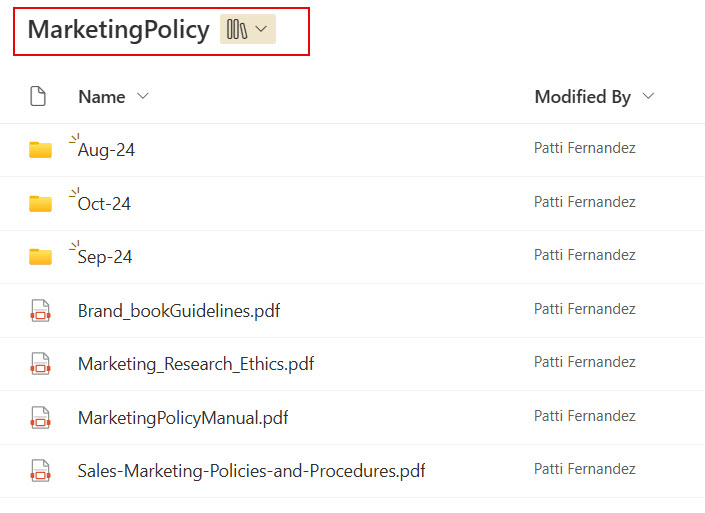
Task: Click the Sep-24 folder icon
Action: point(40,257)
